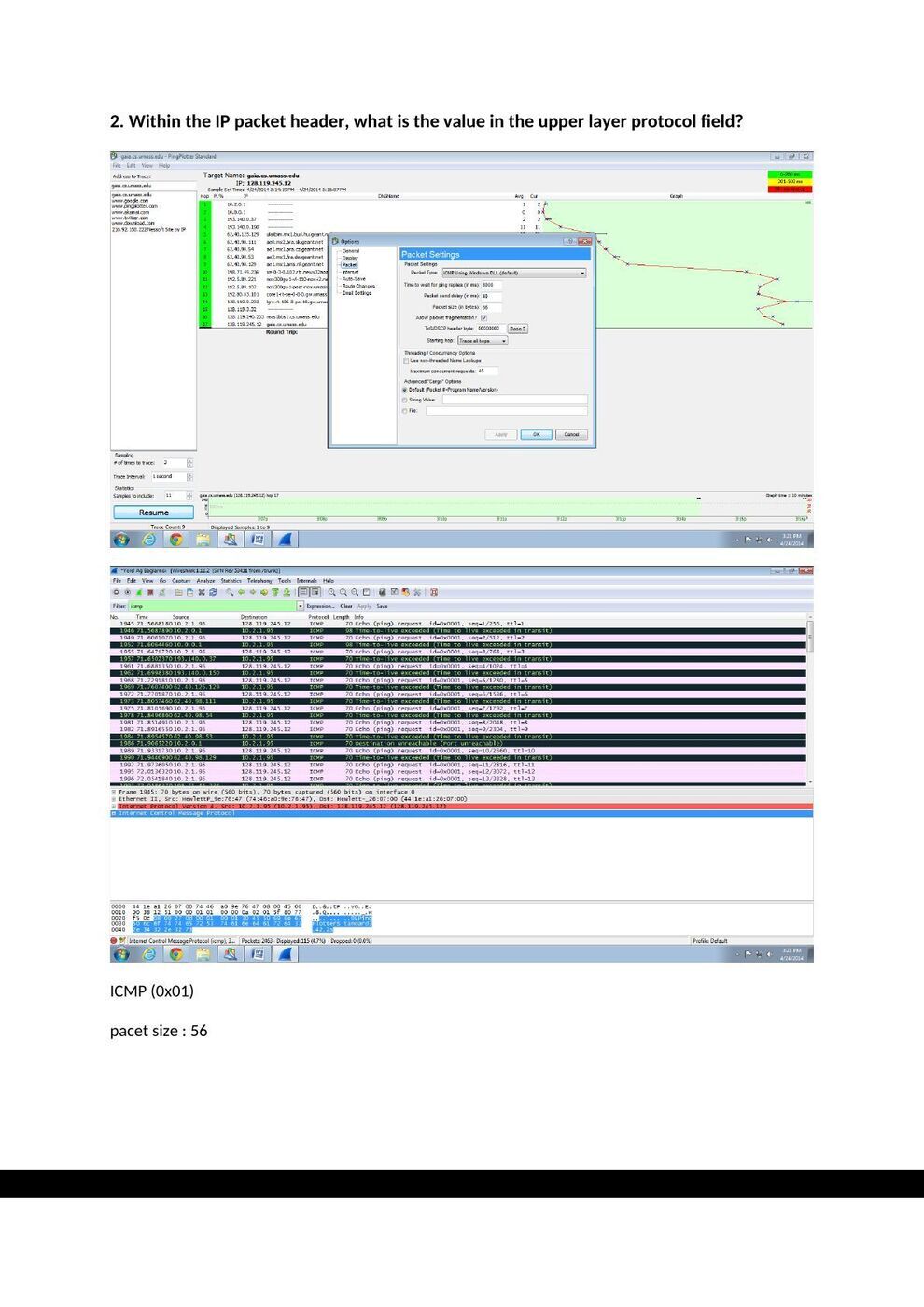This screenshot has width=924, height=1307.
Task: Select the Default cargo option radio
Action: 405,390
